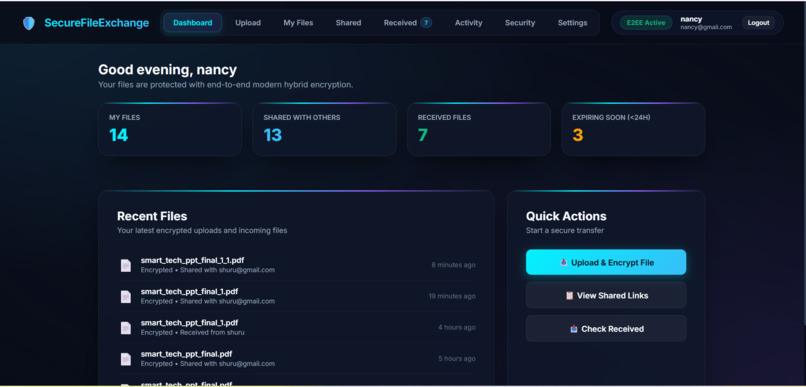Click the Received count badge showing 7
The height and width of the screenshot is (387, 806).
tap(426, 23)
